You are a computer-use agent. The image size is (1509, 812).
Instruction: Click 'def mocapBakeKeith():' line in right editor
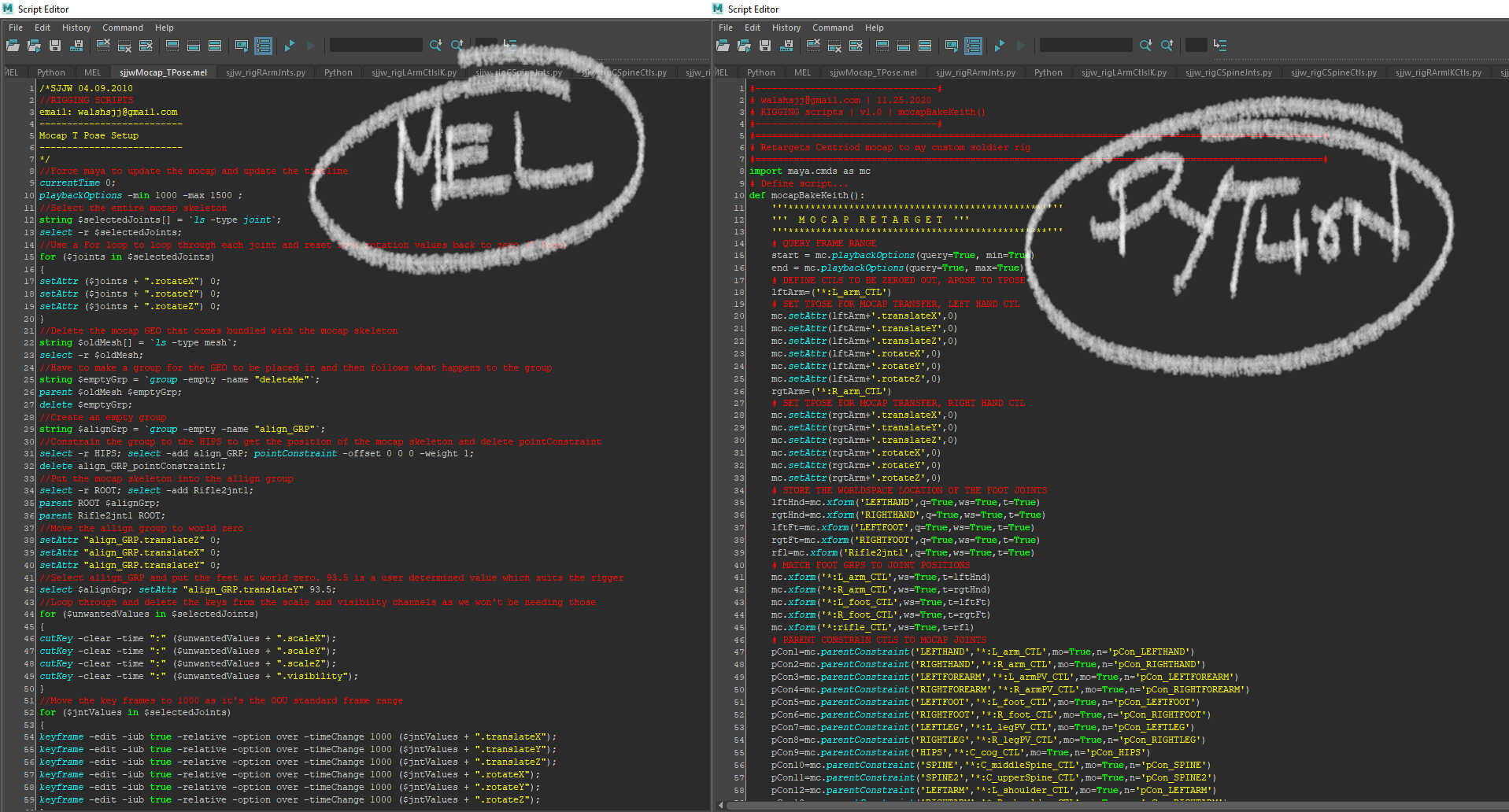coord(807,195)
